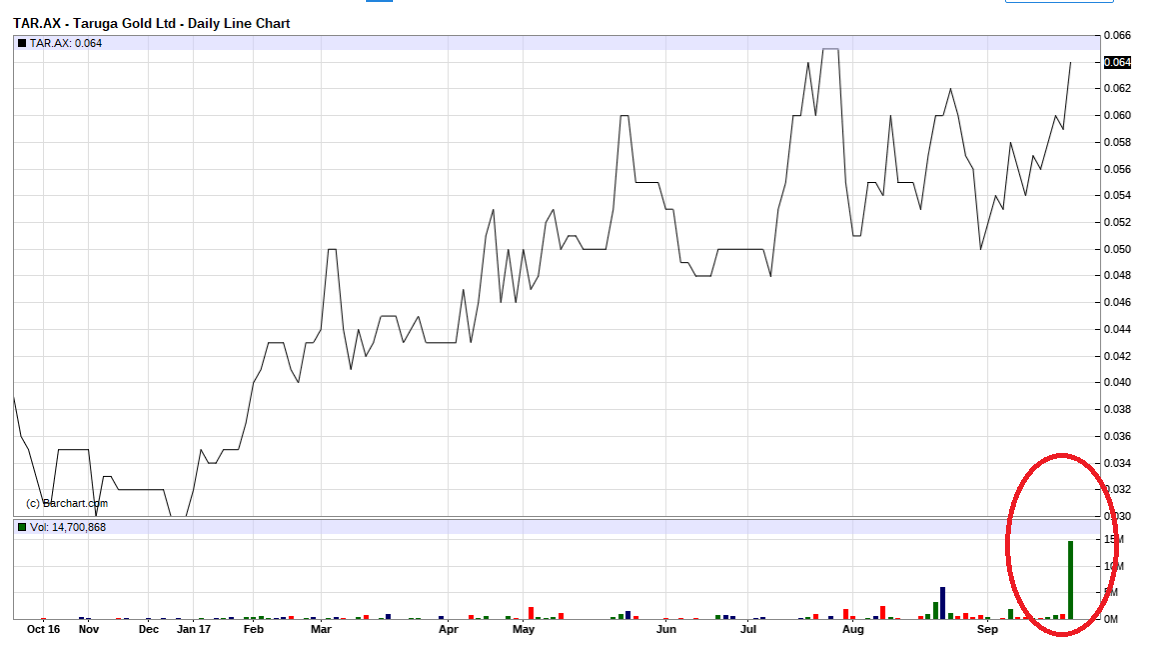Click the 0.056 price axis label

point(1117,170)
